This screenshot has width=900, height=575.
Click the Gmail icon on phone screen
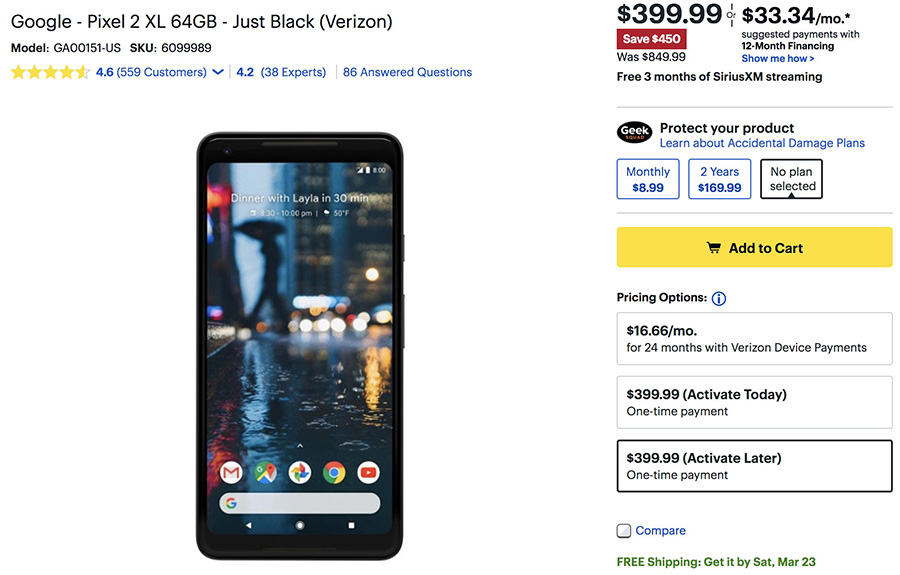pyautogui.click(x=231, y=471)
